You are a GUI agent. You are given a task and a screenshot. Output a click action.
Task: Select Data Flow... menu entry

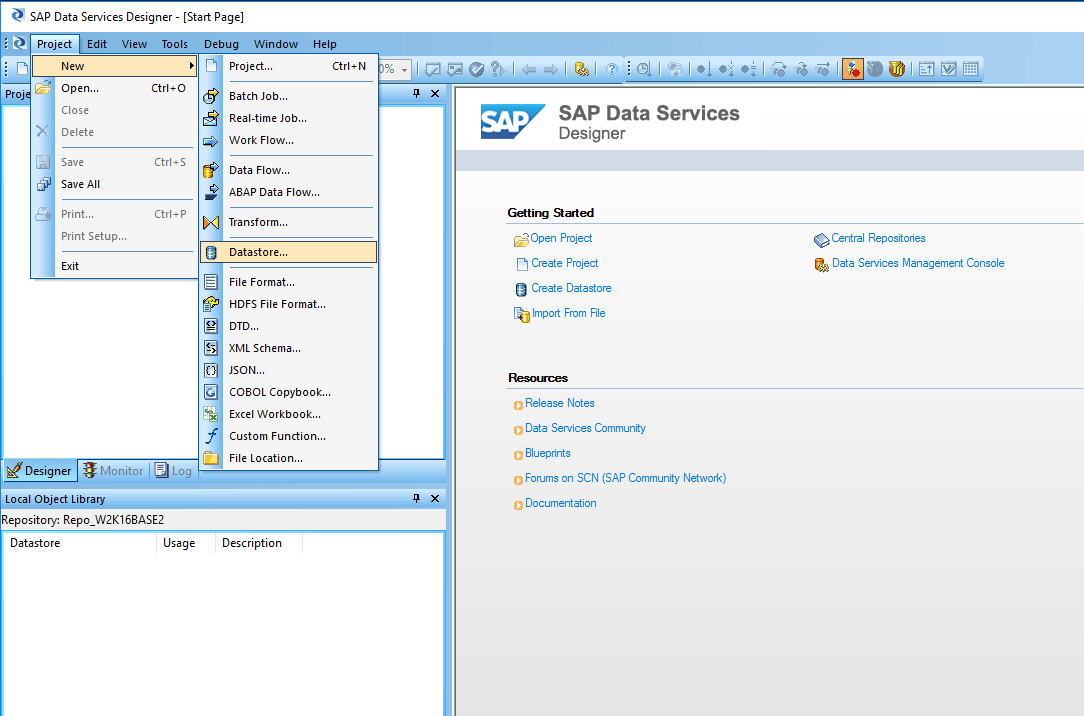click(x=288, y=170)
